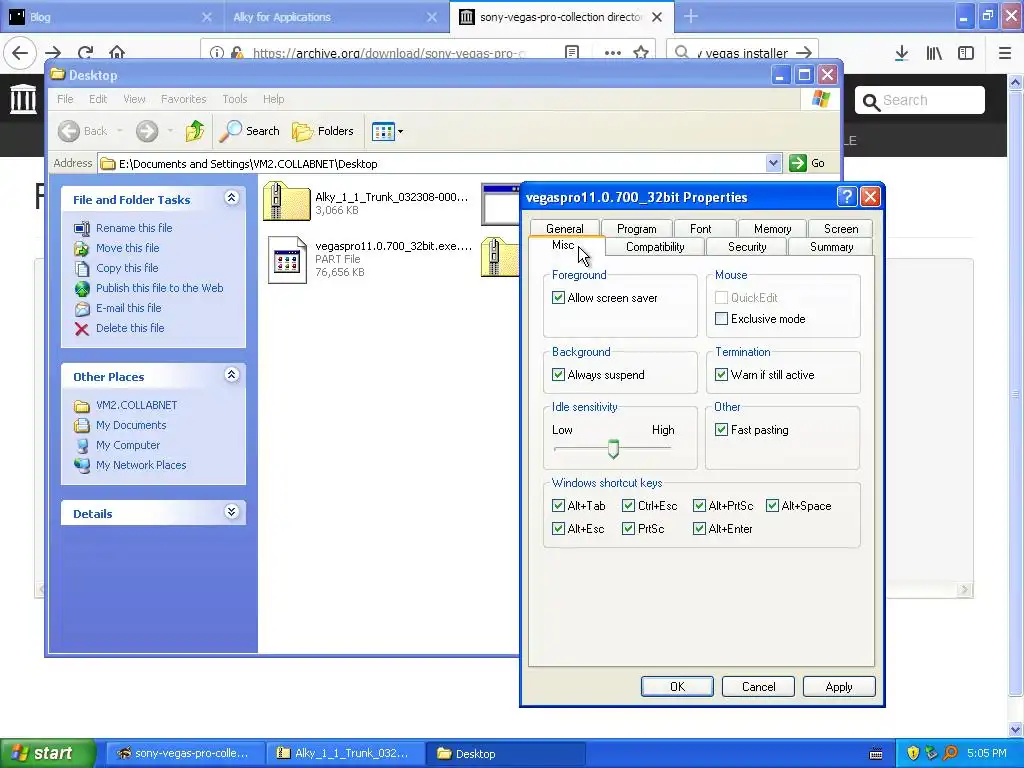The image size is (1024, 768).
Task: Open new Firefox tab with plus
Action: click(690, 16)
